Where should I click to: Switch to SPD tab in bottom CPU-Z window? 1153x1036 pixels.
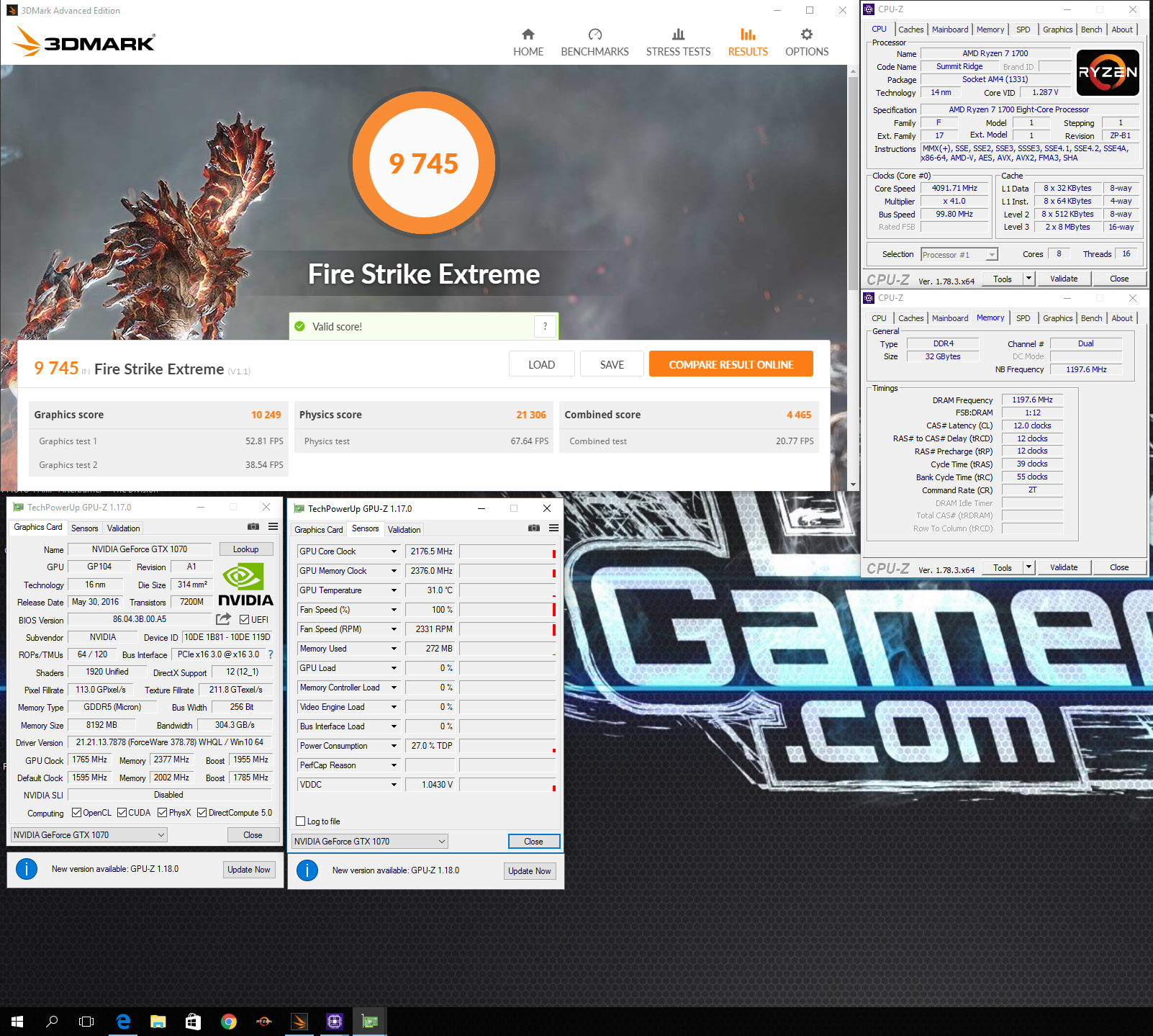[1023, 318]
